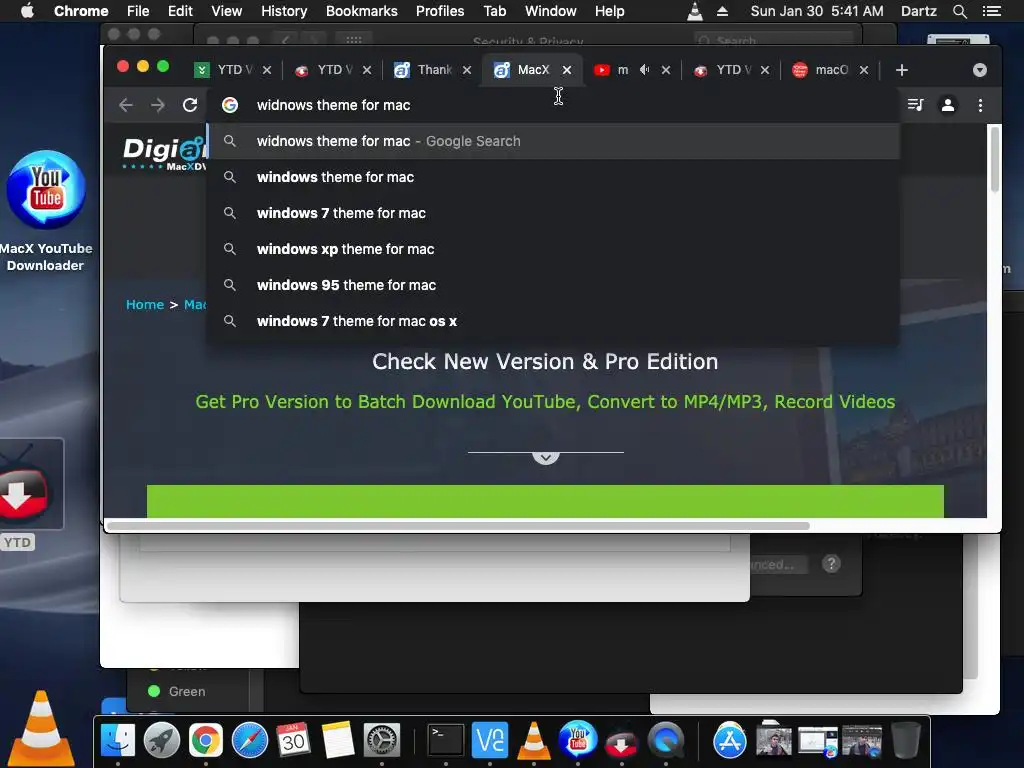Select Green color option in background window
Image resolution: width=1024 pixels, height=768 pixels.
177,691
